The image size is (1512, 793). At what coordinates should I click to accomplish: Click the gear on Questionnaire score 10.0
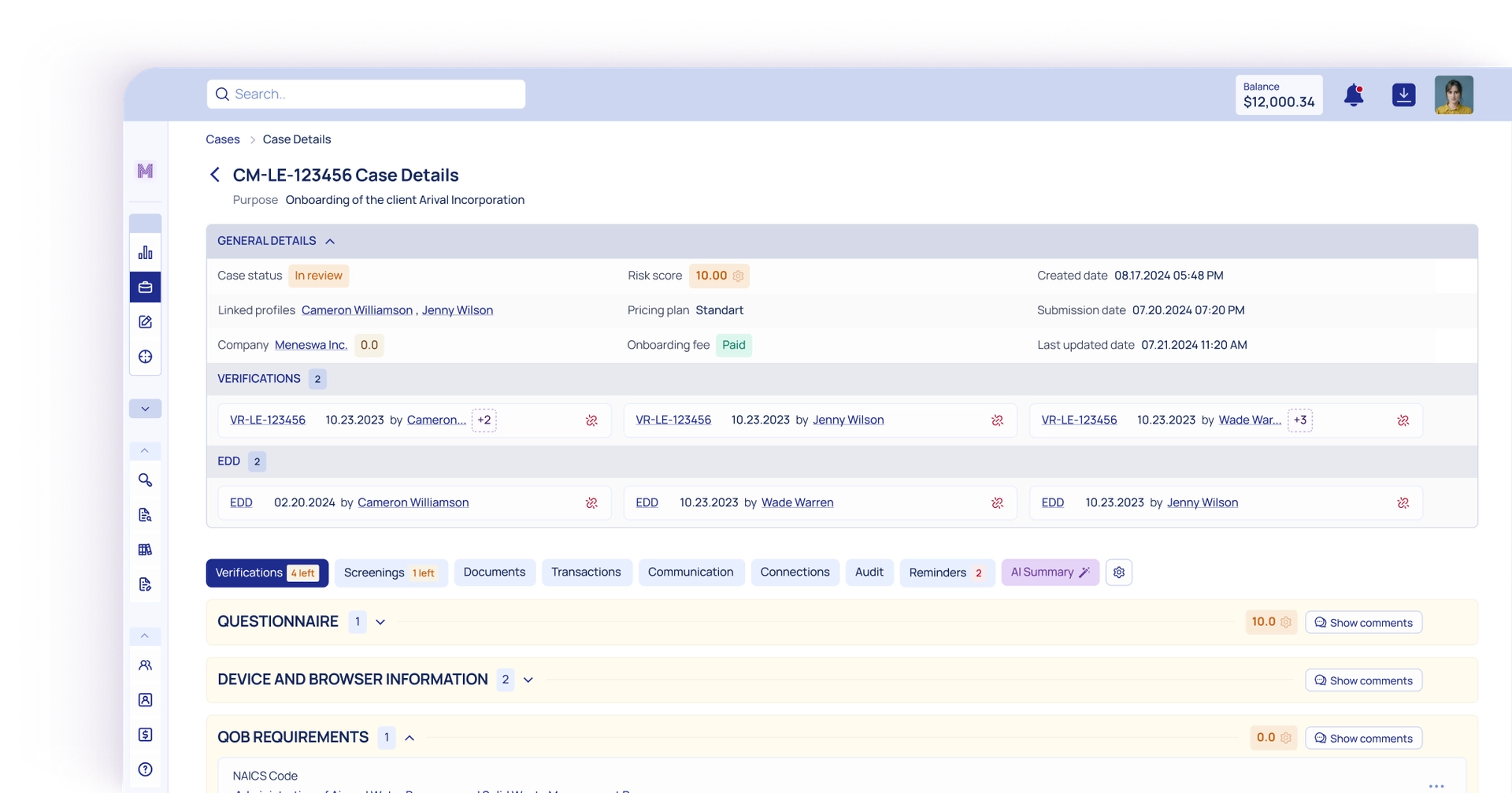pos(1286,622)
